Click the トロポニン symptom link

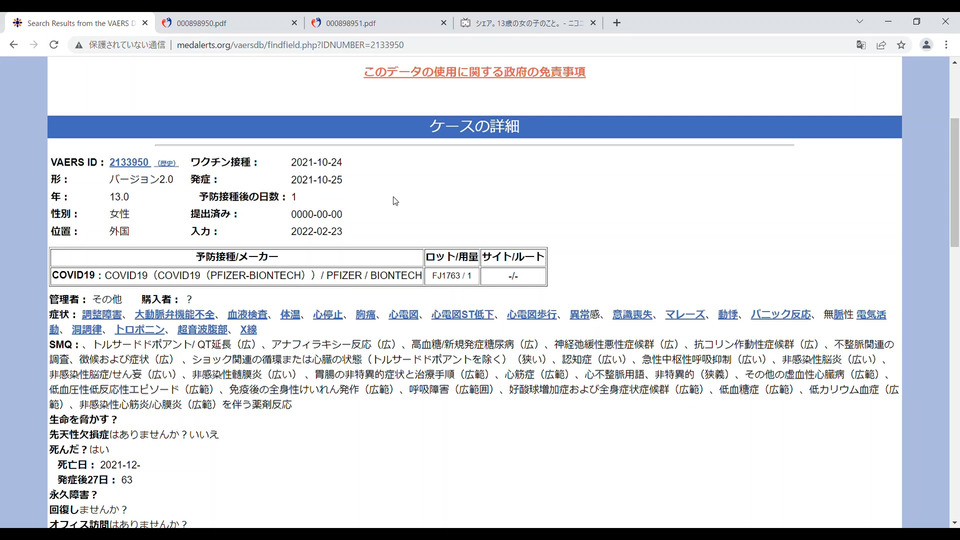pos(140,329)
